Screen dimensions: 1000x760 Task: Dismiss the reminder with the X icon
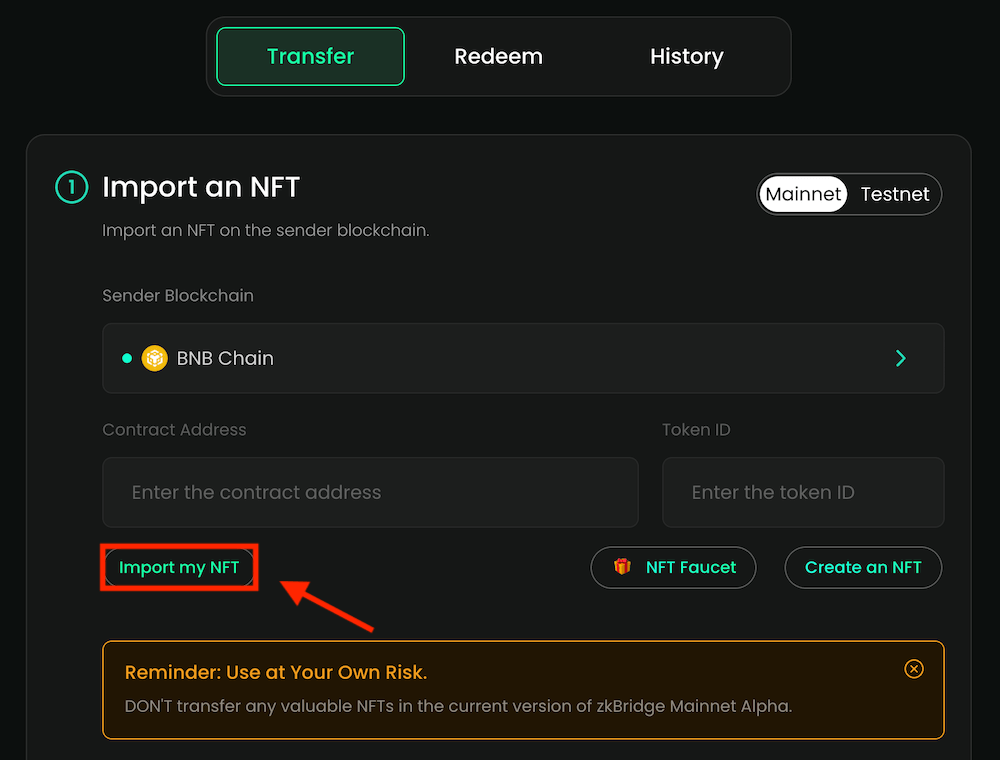pyautogui.click(x=913, y=669)
